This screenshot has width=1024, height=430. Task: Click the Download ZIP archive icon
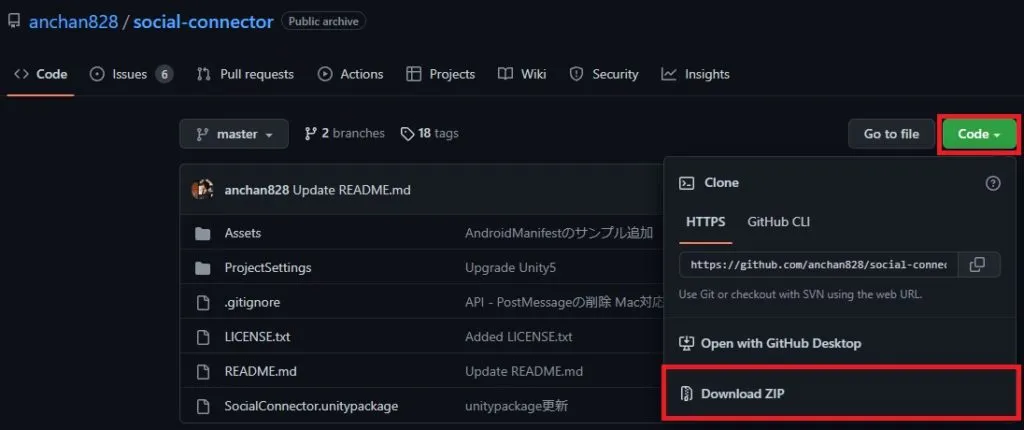[687, 394]
